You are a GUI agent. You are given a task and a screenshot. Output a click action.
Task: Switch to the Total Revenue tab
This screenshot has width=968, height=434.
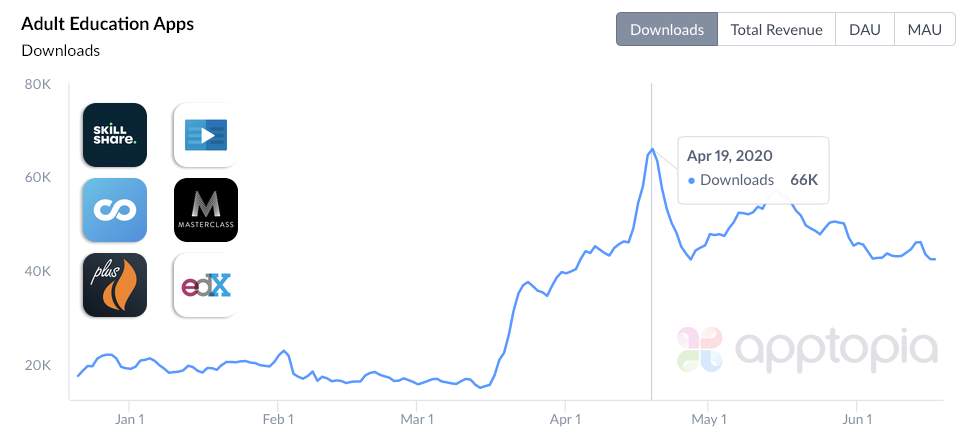(776, 29)
